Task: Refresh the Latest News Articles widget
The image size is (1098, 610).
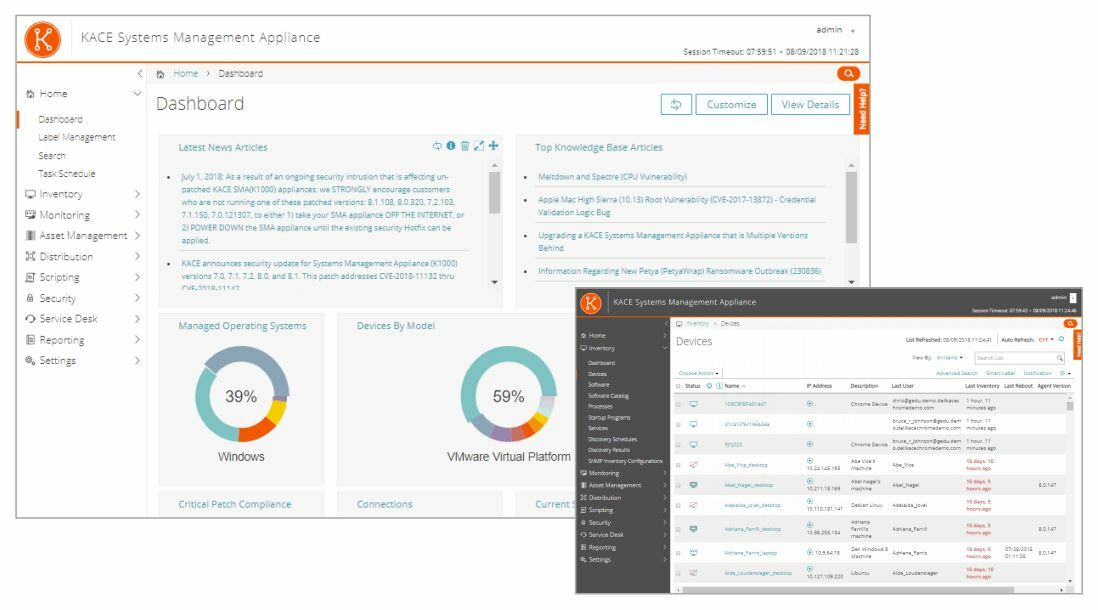Action: click(x=437, y=145)
